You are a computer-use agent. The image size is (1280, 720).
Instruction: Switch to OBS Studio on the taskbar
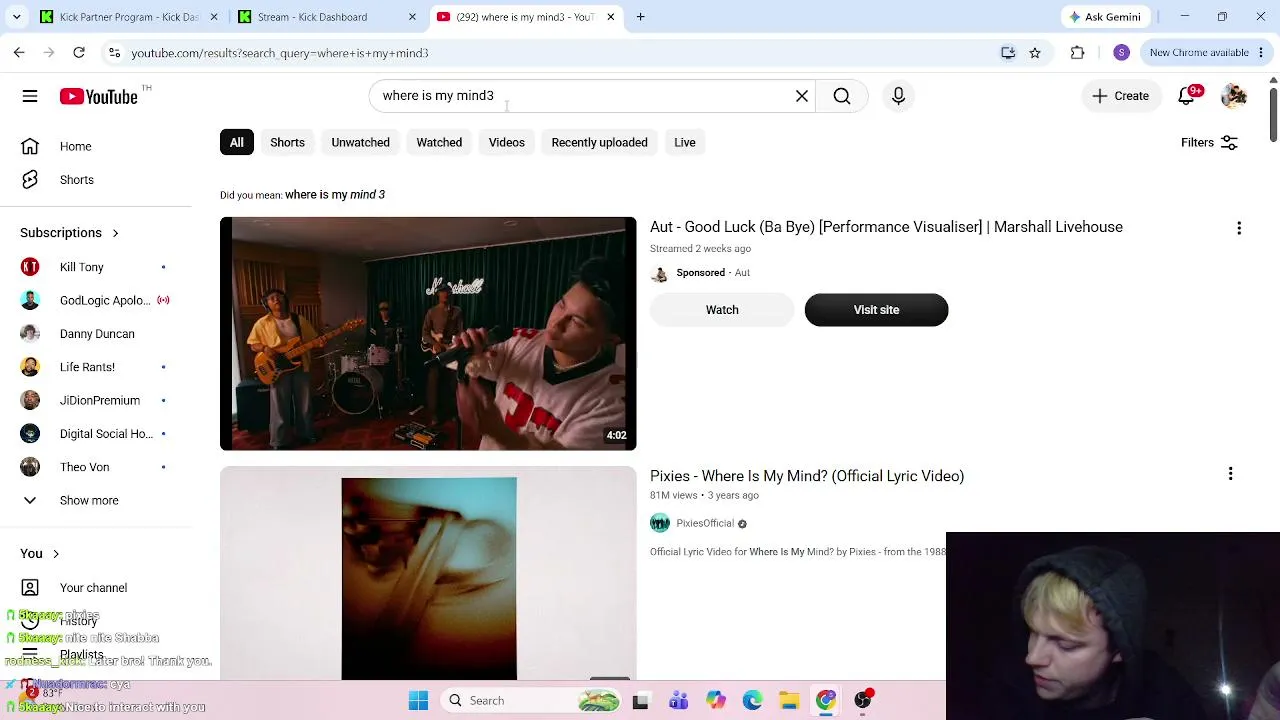[x=863, y=701]
